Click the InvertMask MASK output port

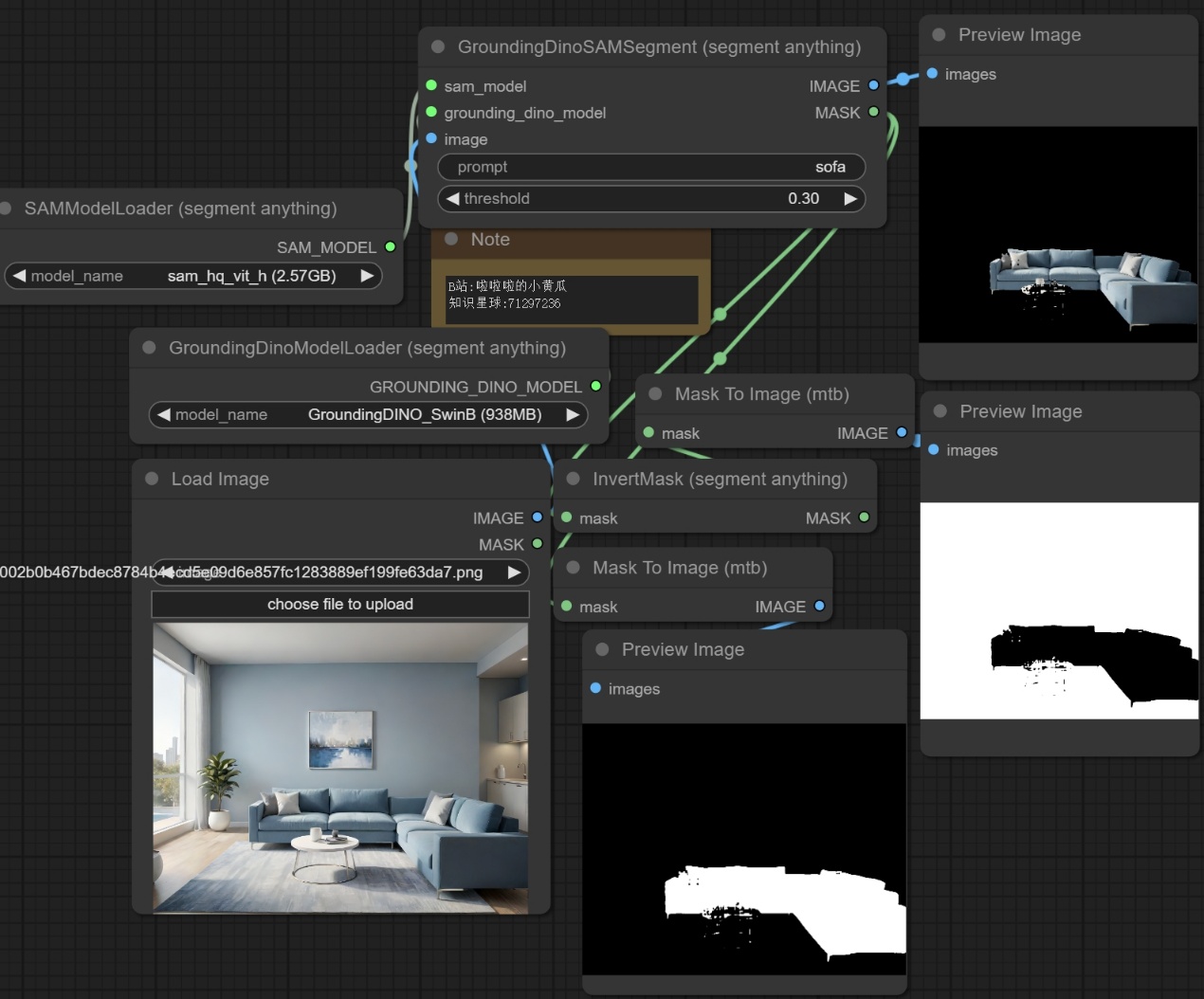[864, 518]
